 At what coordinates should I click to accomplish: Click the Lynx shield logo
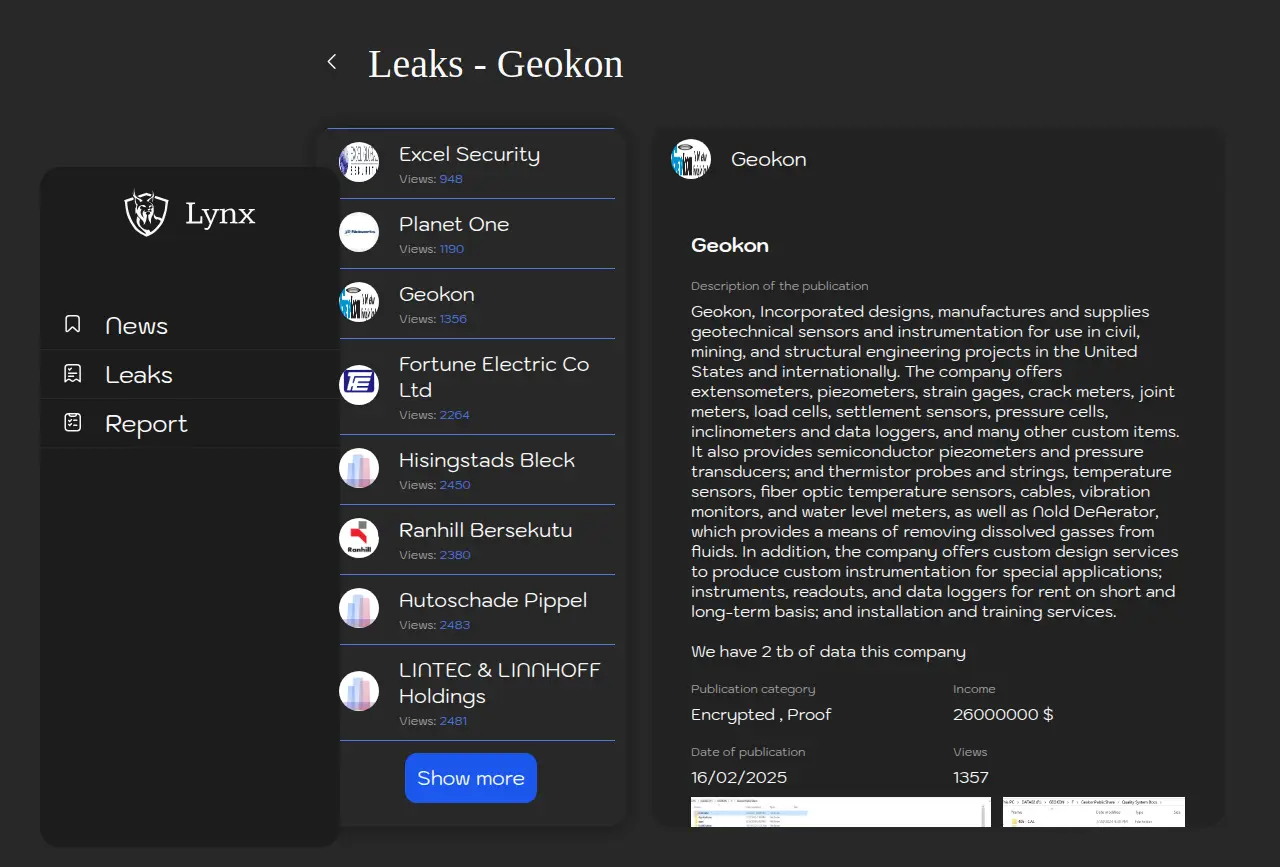click(146, 213)
